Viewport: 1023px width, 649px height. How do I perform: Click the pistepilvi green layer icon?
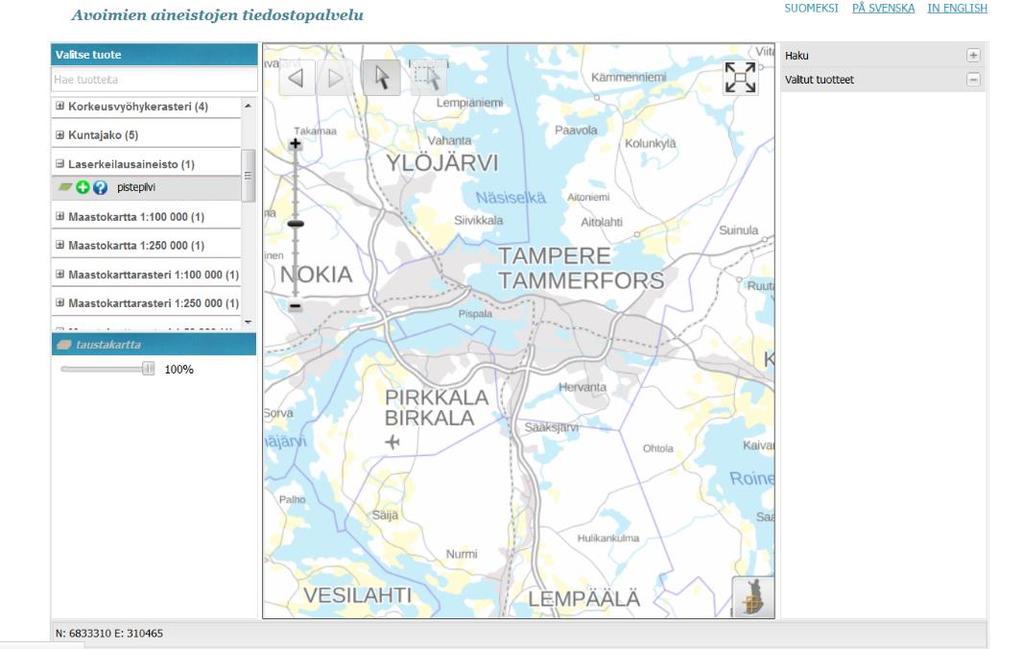(x=65, y=187)
